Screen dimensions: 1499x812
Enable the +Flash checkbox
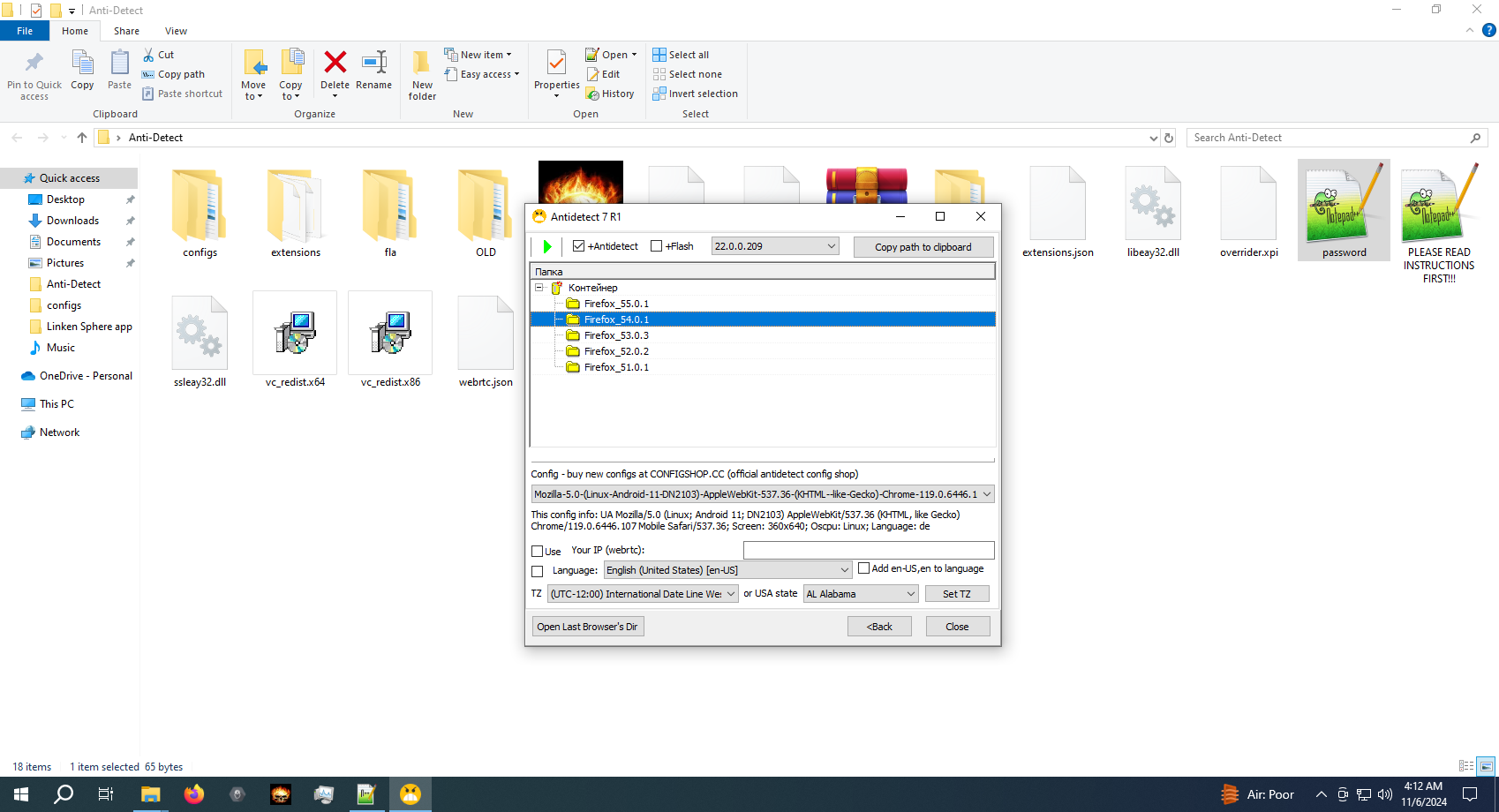click(656, 246)
